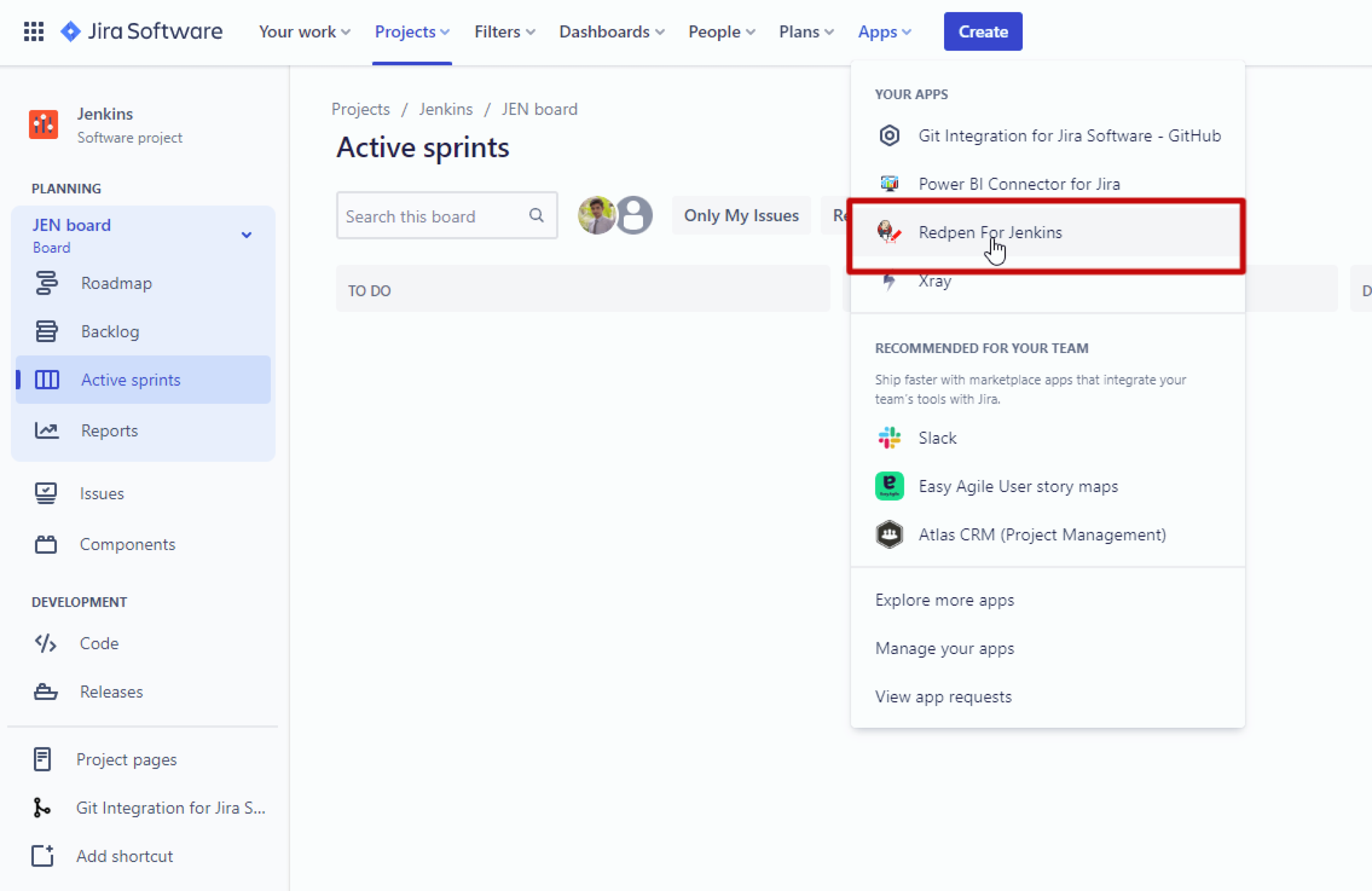Click the Redpen For Jenkins app icon

click(890, 232)
